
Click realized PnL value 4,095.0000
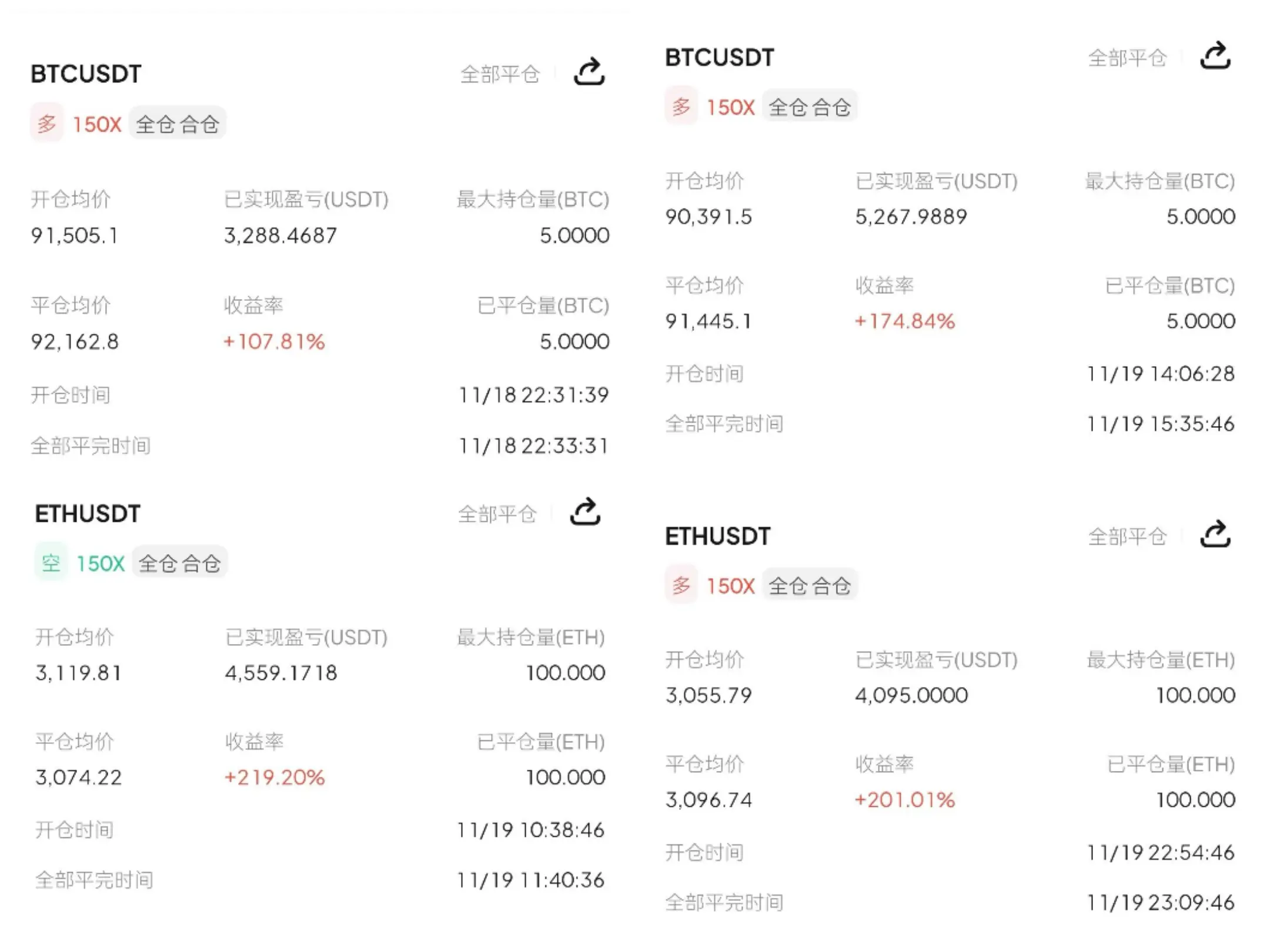click(x=911, y=695)
